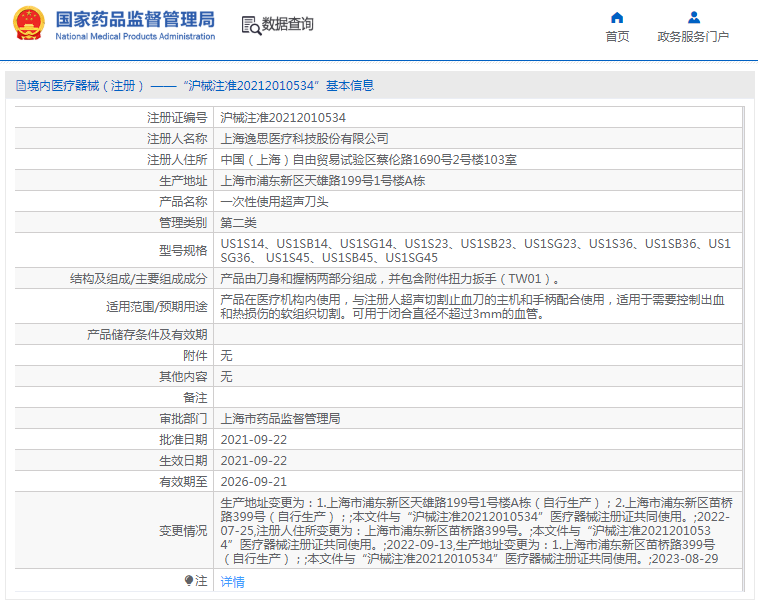Select the model specifications US1S14 cell
Viewport: 758px width, 602px height.
point(476,250)
